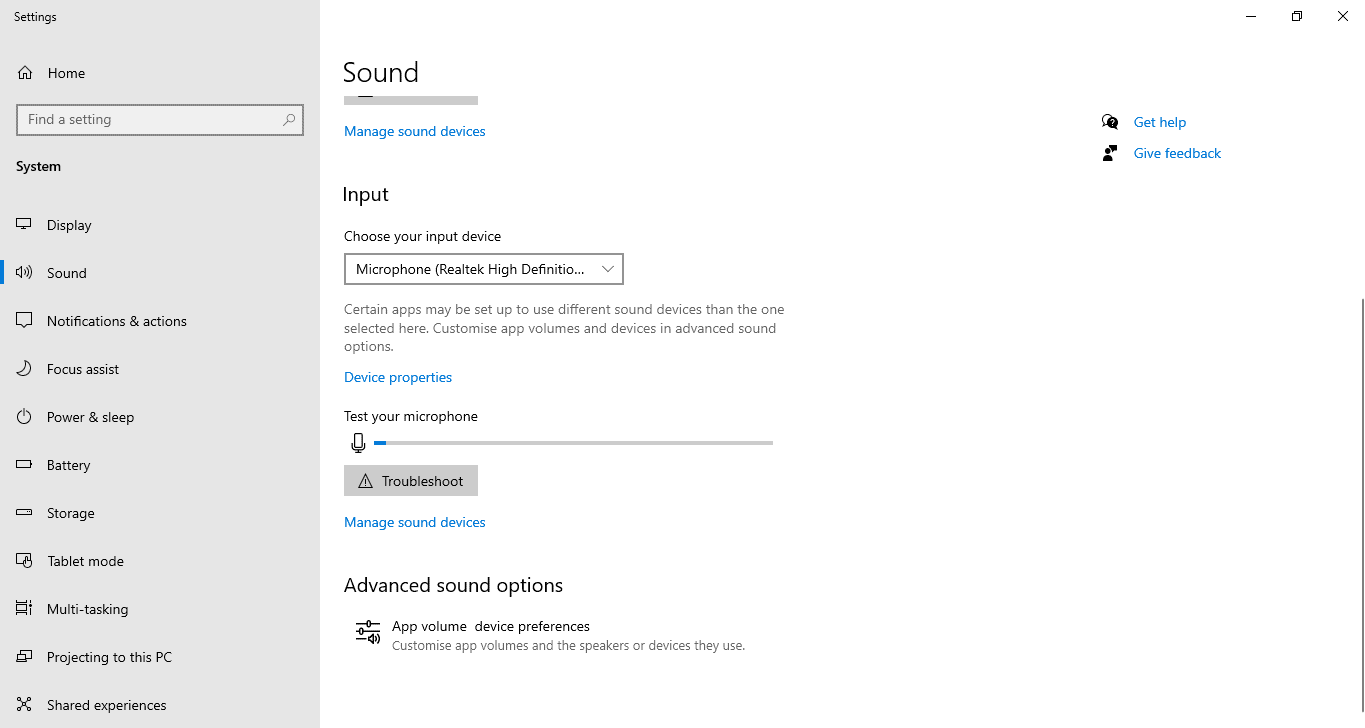Screen dimensions: 1365x728
Task: Click the search magnifier icon
Action: click(289, 120)
